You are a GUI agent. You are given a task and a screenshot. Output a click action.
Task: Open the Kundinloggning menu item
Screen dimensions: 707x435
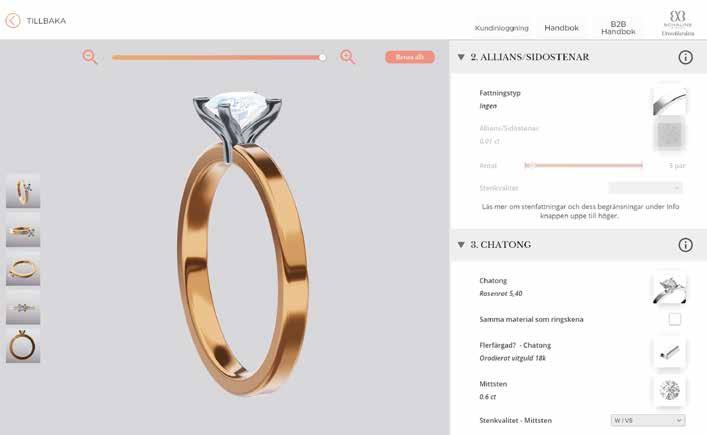[x=501, y=28]
